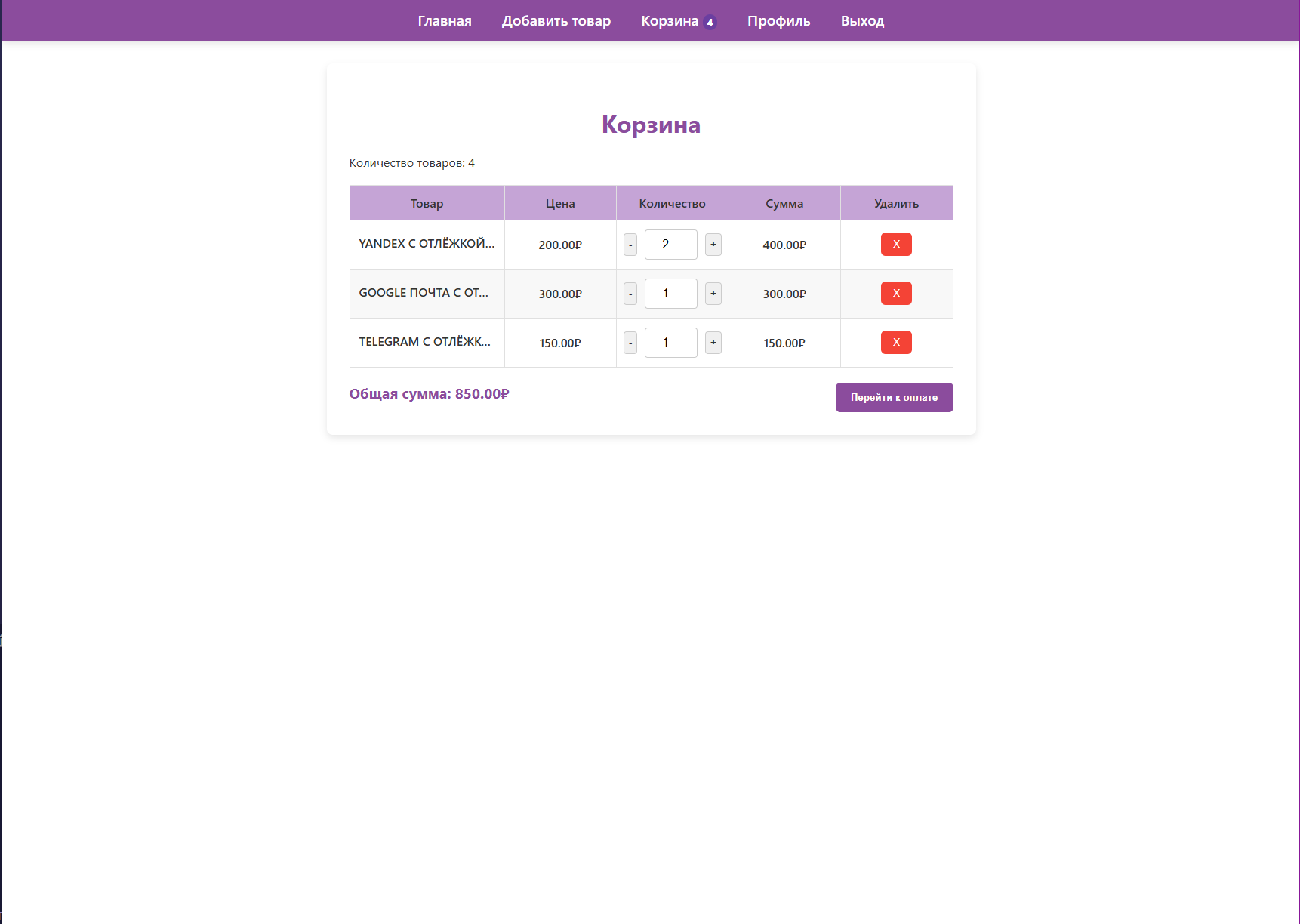Remove YANDEX item from cart

[x=896, y=245]
